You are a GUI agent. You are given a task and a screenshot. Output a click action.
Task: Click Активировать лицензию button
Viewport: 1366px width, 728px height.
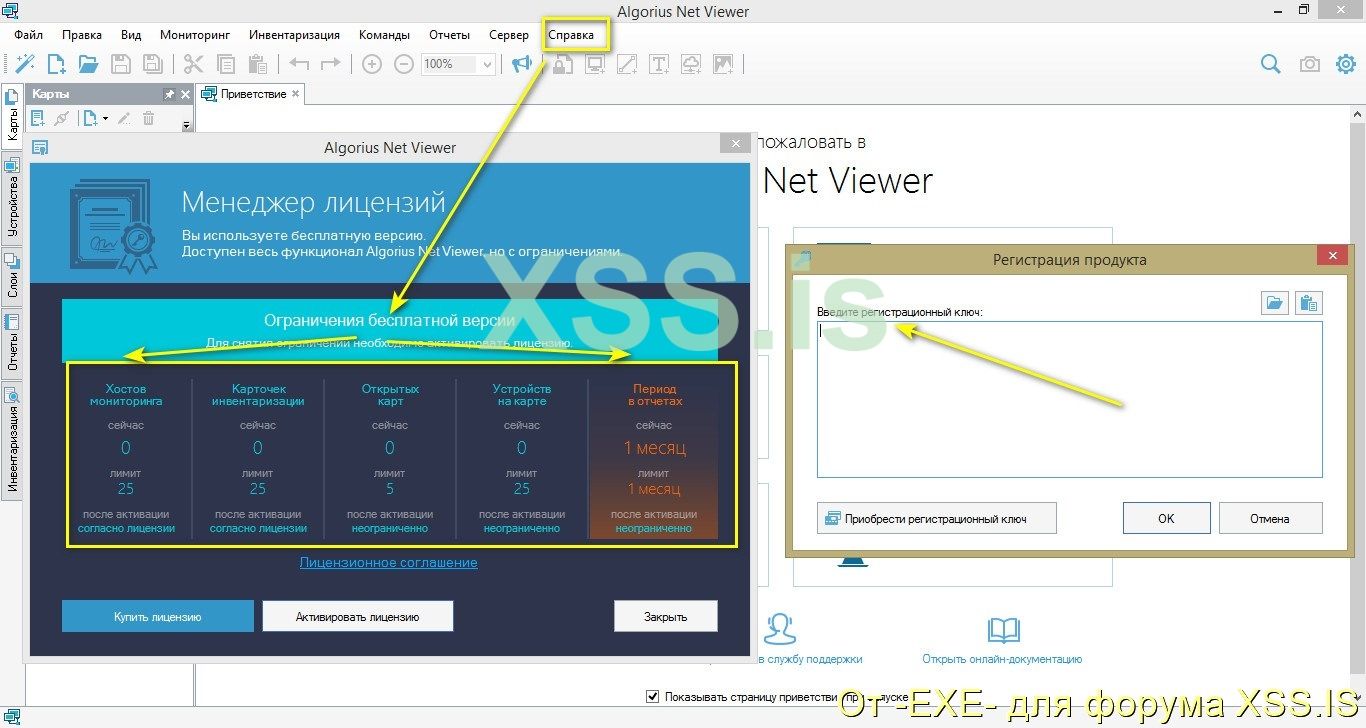click(x=358, y=617)
